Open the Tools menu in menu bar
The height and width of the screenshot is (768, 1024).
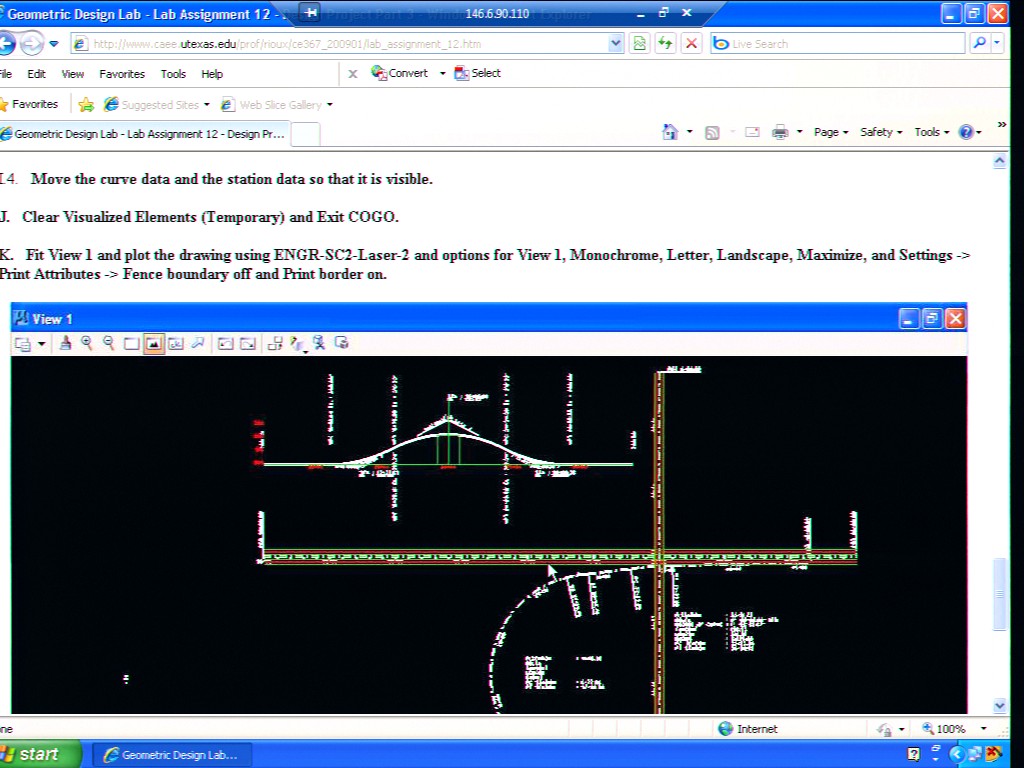pos(173,74)
